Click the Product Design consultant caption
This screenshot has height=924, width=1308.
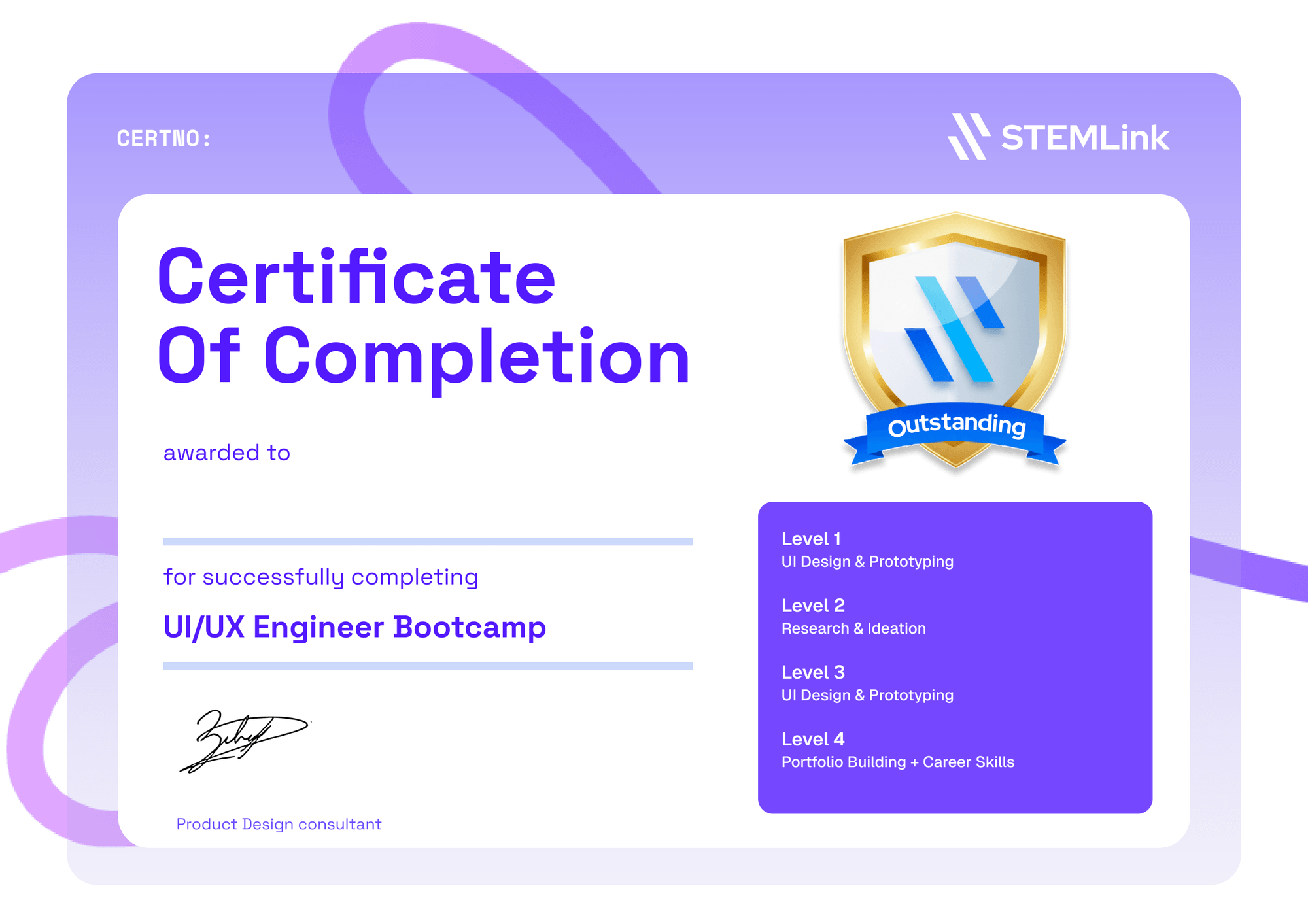point(279,824)
